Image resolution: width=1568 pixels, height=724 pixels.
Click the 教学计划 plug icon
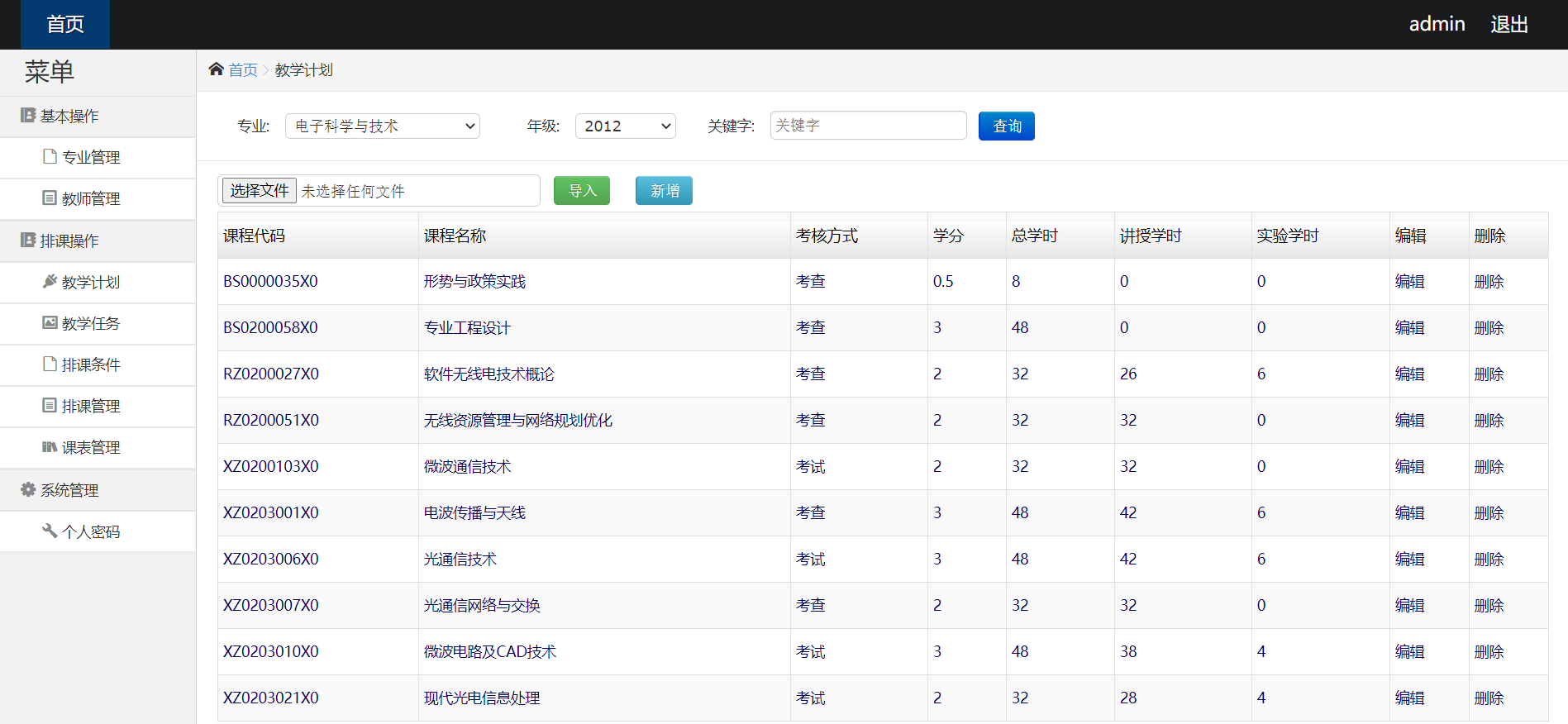(50, 281)
